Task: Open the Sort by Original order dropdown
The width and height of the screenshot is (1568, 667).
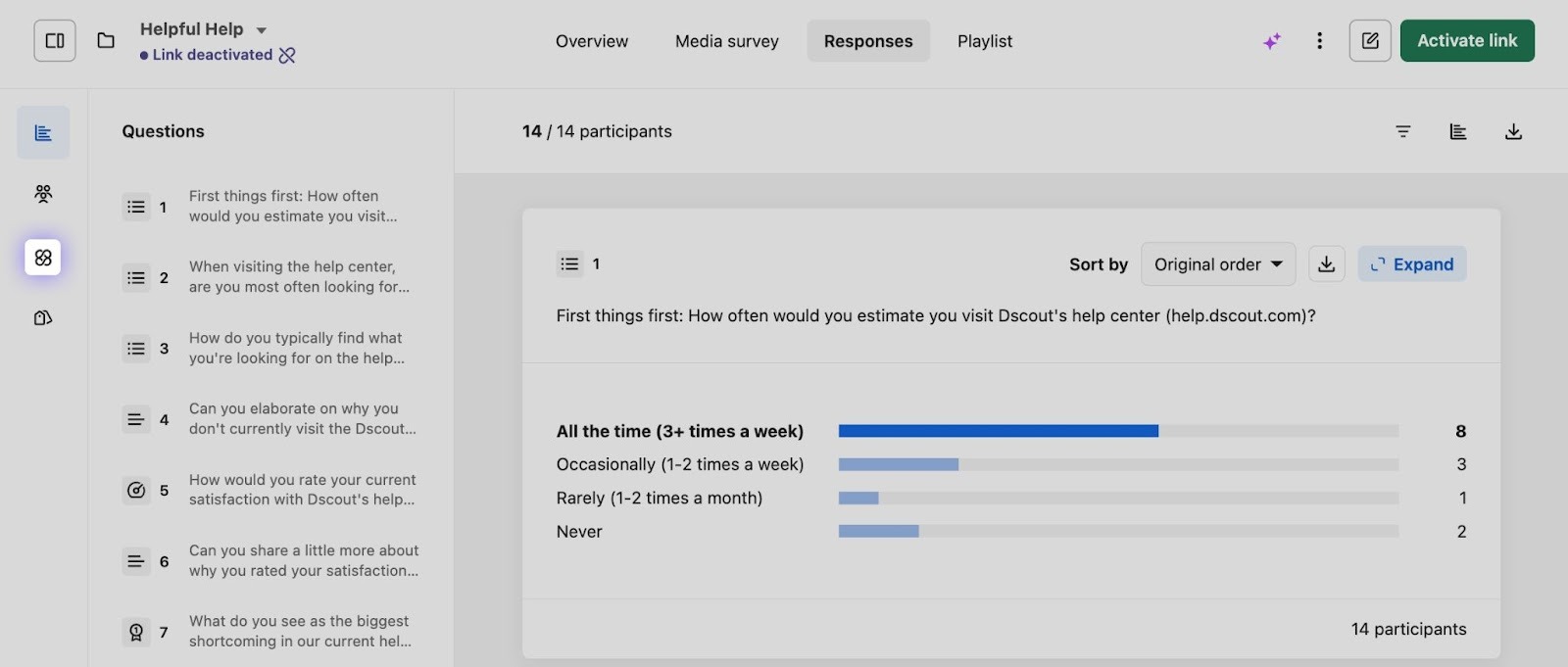Action: click(1218, 264)
